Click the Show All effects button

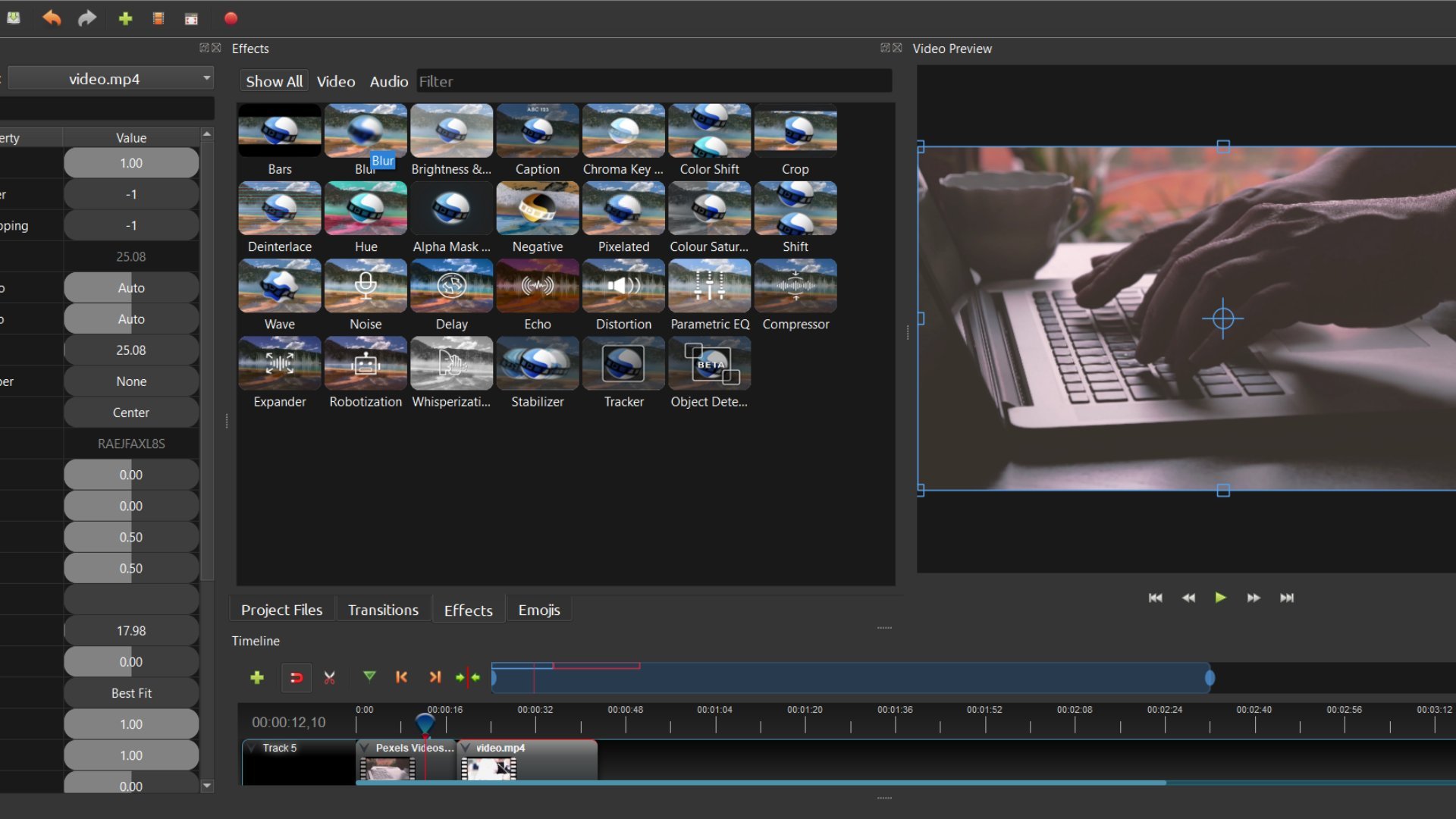tap(274, 81)
